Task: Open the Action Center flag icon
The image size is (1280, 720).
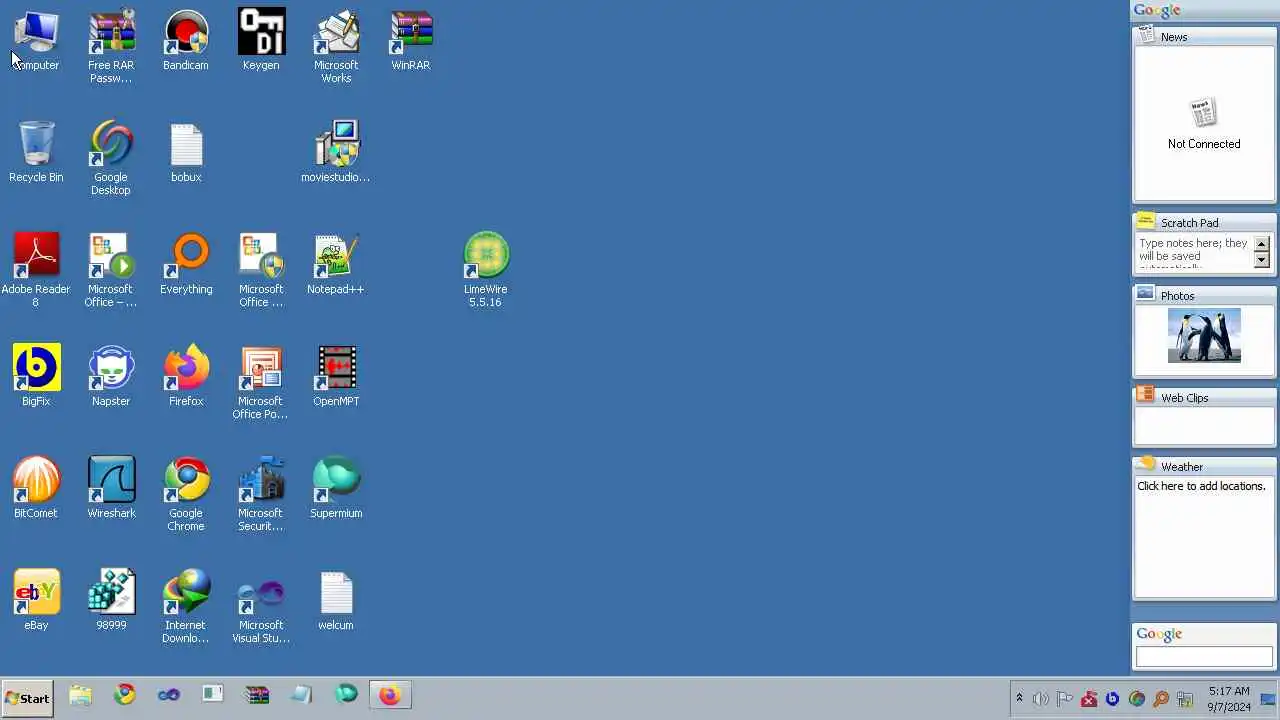Action: tap(1065, 699)
